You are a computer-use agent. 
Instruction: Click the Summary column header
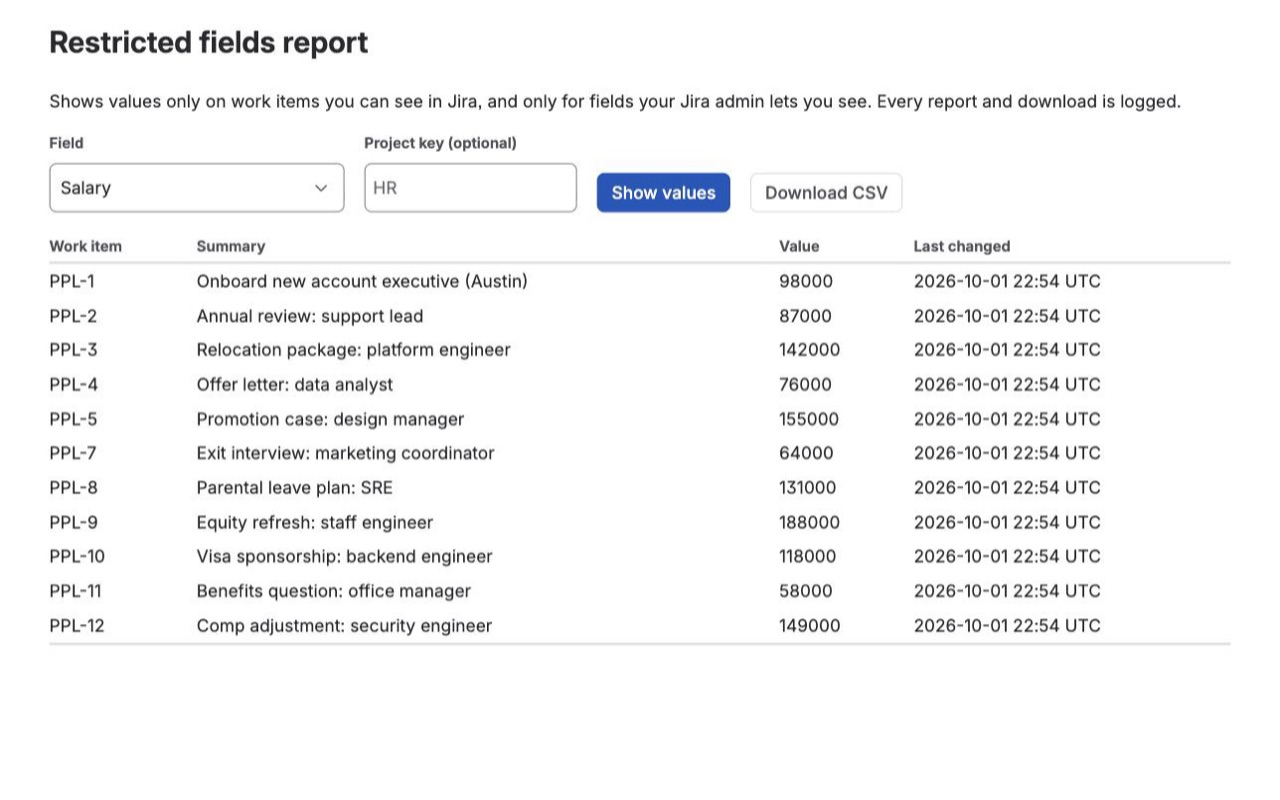[x=231, y=246]
